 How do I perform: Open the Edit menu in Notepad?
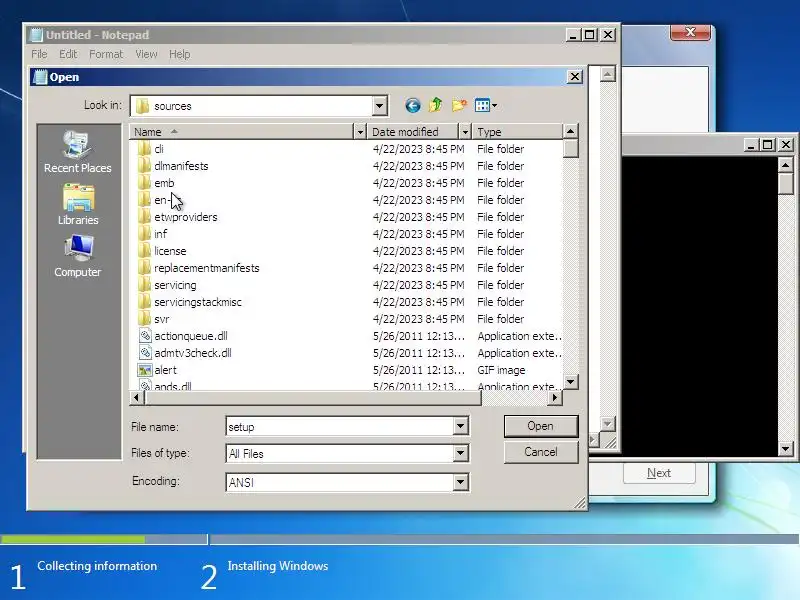coord(68,54)
